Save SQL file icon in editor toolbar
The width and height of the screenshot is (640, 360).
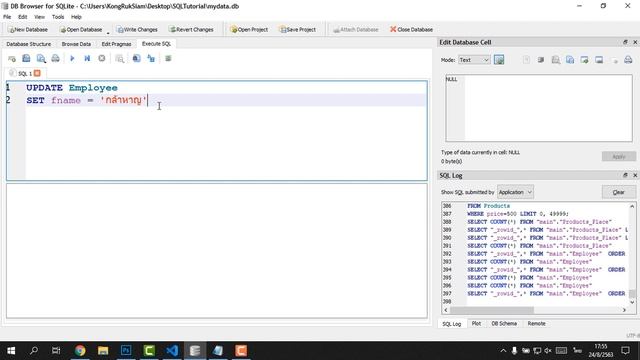point(41,59)
